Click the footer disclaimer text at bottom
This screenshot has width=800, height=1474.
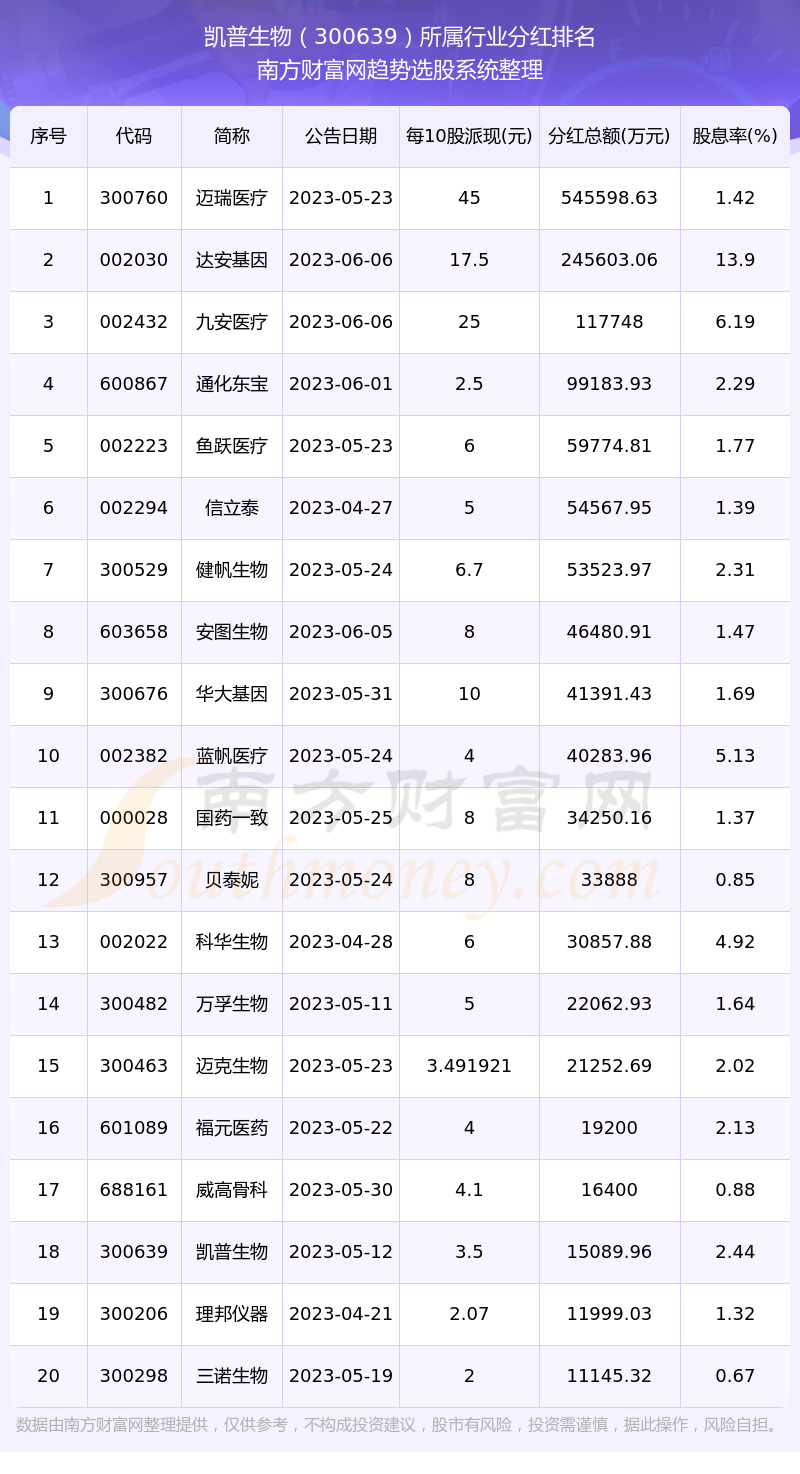400,1424
